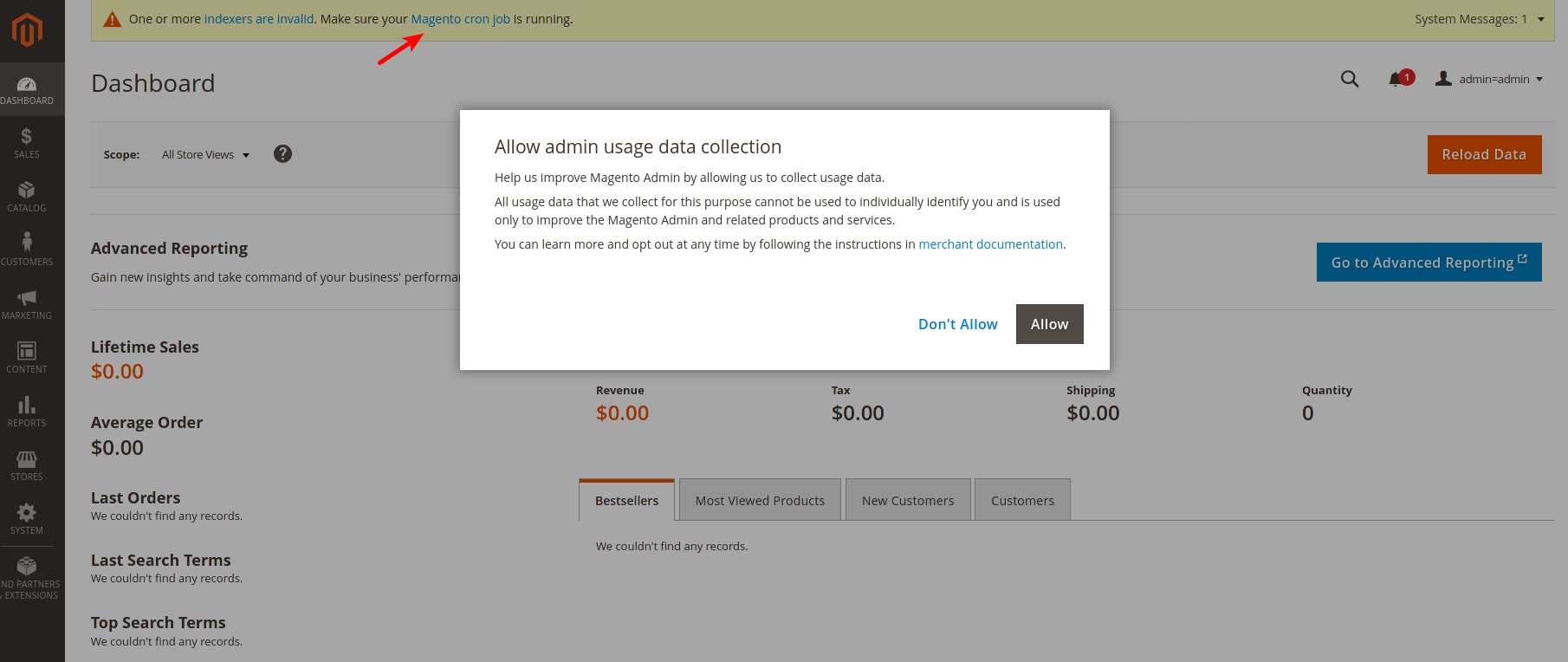Switch to New Customers tab
The image size is (1568, 662).
coord(908,500)
